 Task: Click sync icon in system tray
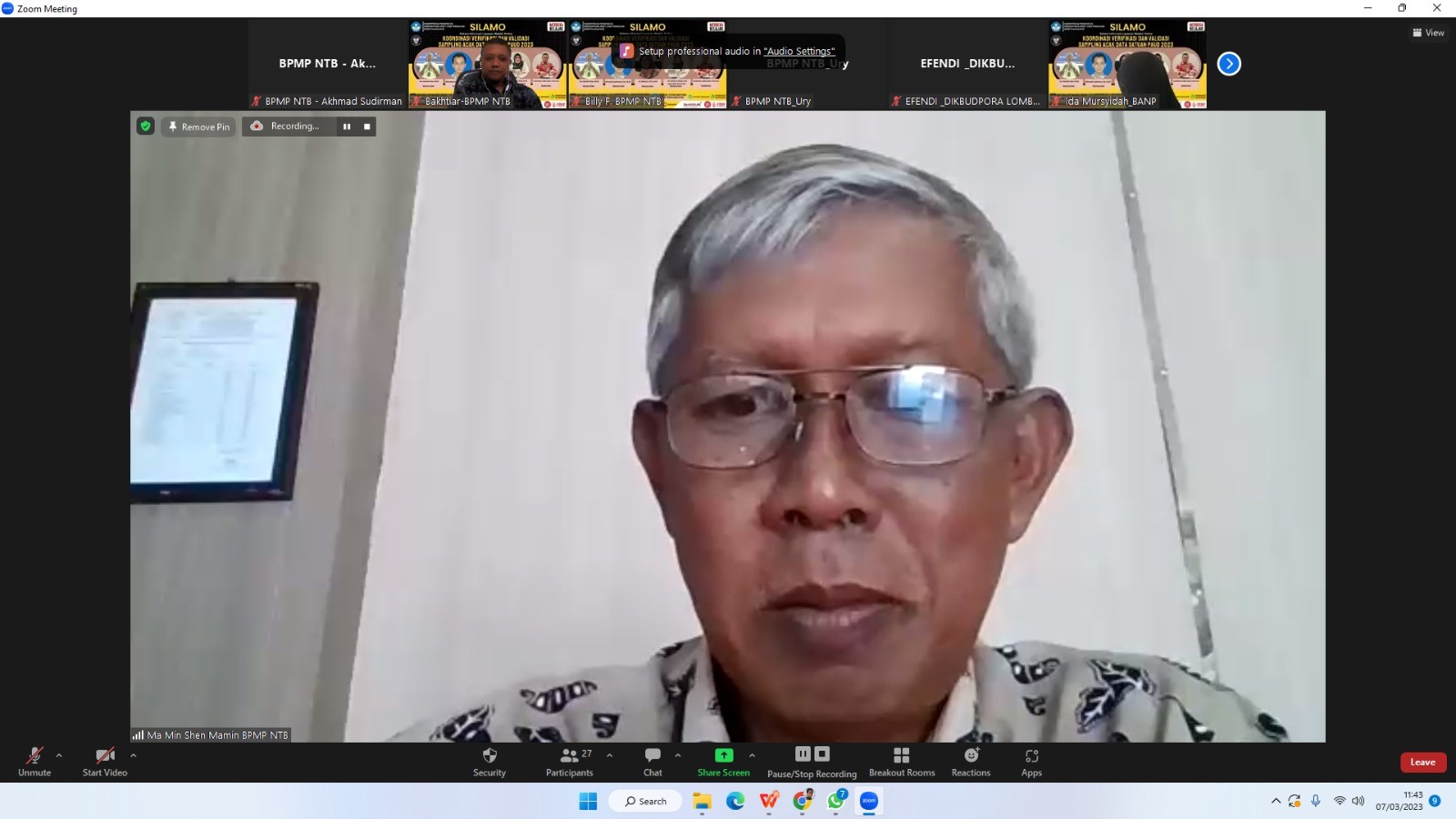pos(1295,801)
